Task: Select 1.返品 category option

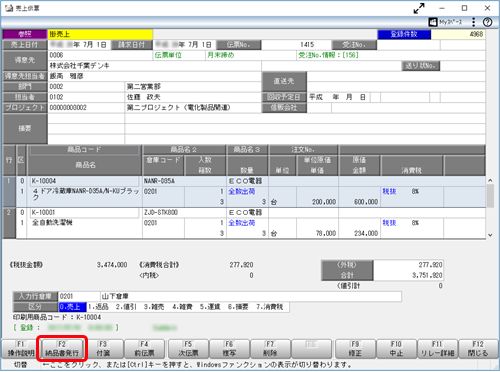Action: pos(99,307)
